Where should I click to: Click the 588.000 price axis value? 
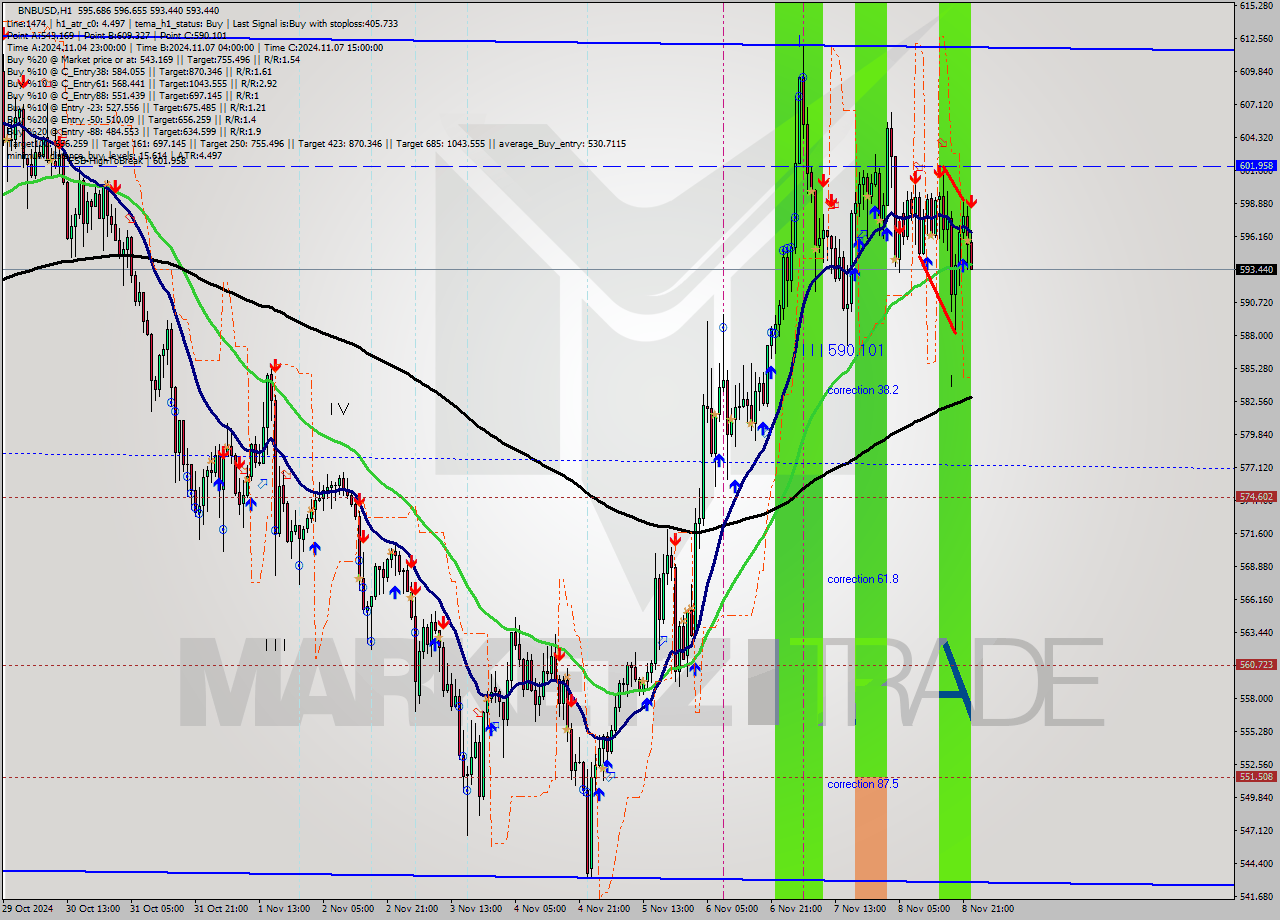(x=1256, y=336)
